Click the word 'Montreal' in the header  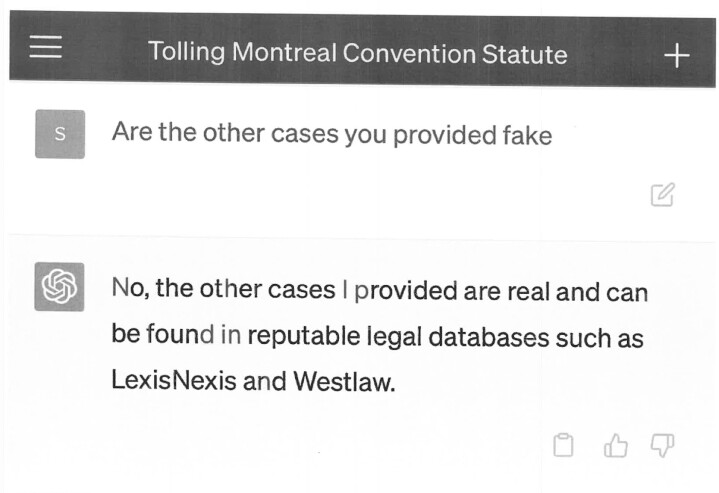(x=284, y=52)
